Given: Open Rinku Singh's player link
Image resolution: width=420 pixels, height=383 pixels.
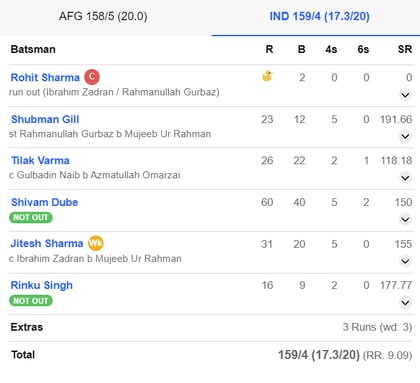Looking at the screenshot, I should click(42, 285).
